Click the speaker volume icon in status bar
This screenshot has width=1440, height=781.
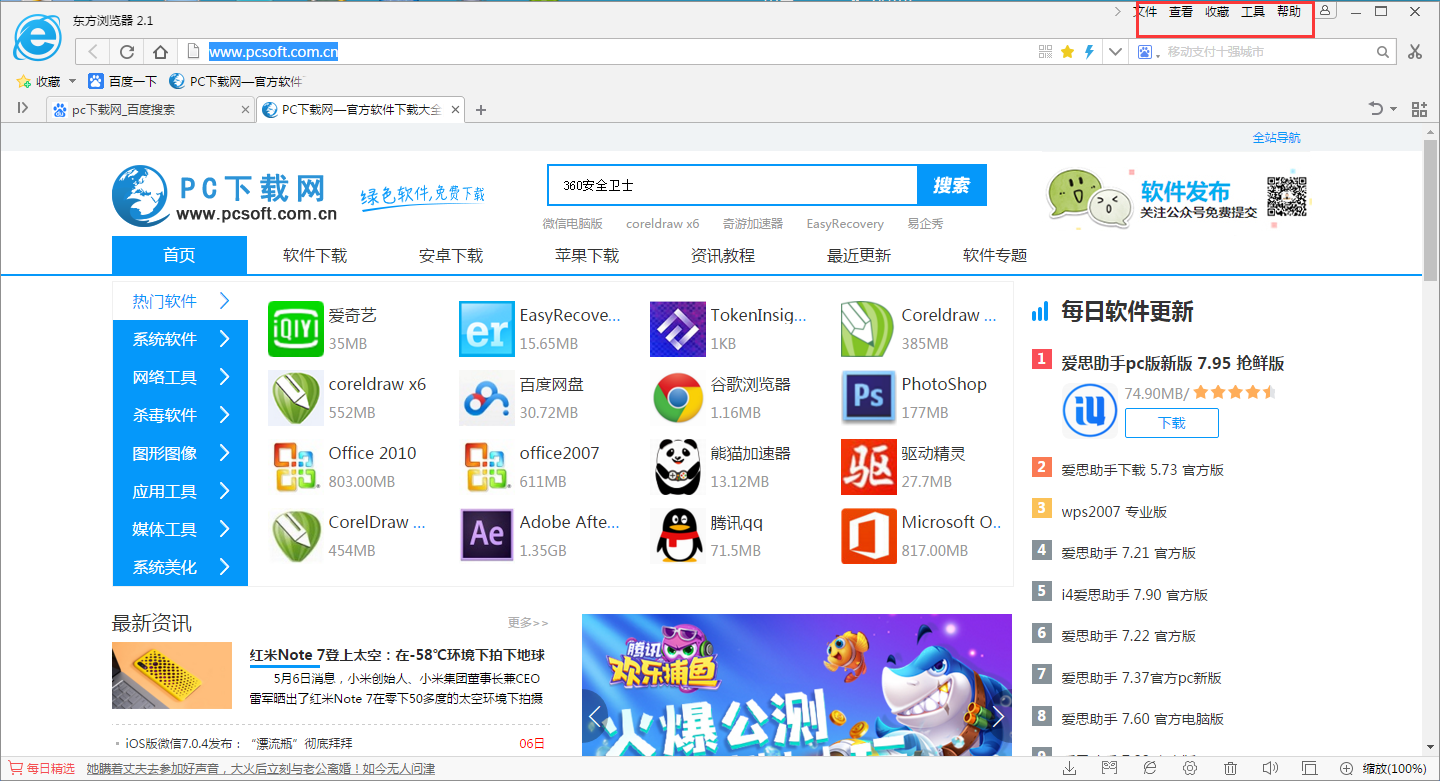tap(1270, 767)
